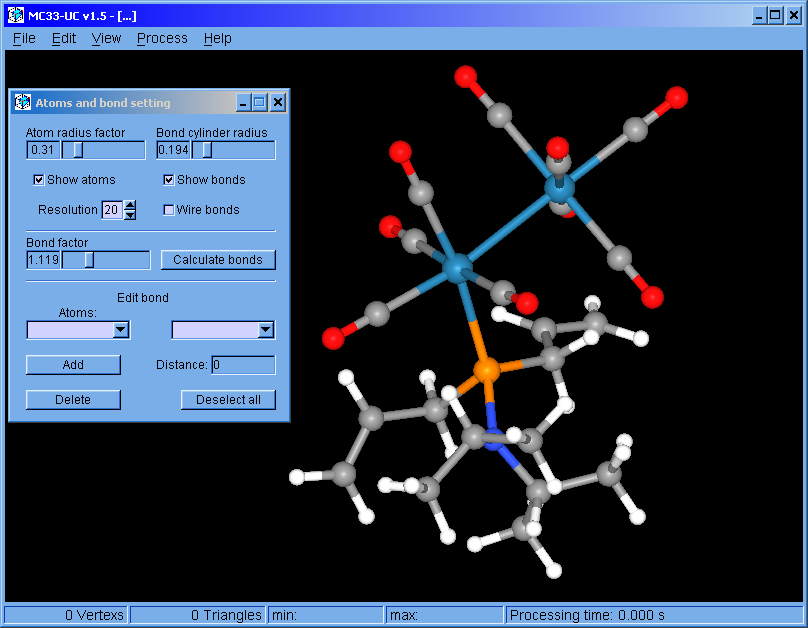808x628 pixels.
Task: Open the Process menu
Action: click(162, 38)
